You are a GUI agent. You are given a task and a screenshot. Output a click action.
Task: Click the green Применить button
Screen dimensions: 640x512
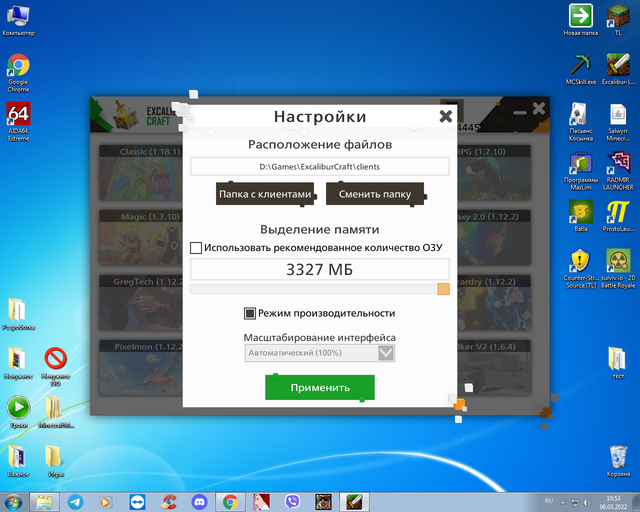point(320,387)
